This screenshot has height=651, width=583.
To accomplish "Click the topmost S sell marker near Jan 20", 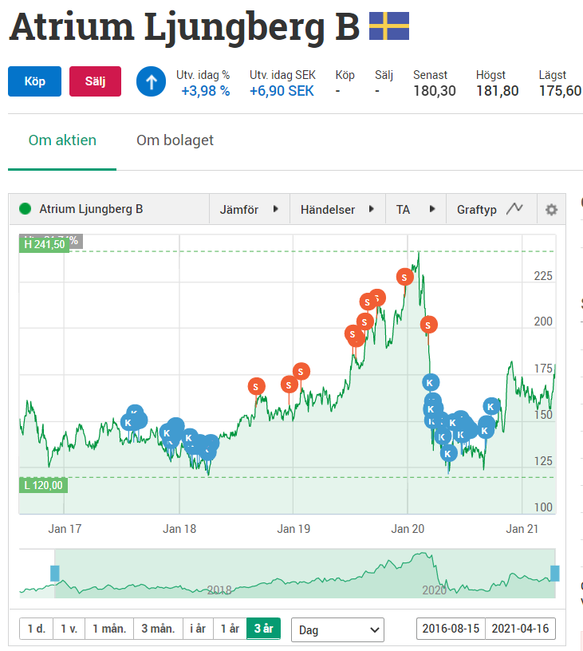I will (405, 277).
